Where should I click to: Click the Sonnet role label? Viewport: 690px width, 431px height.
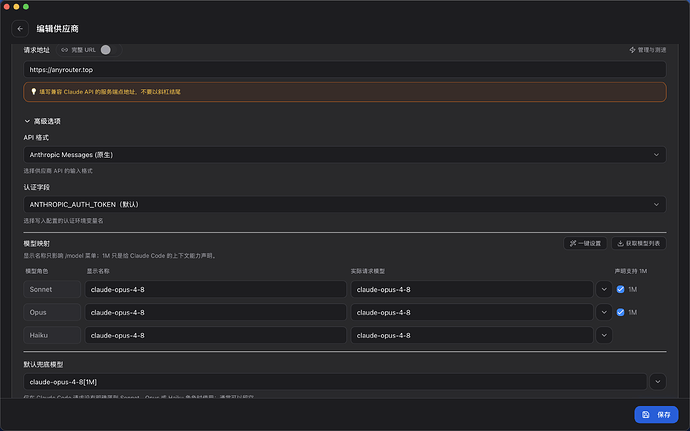(52, 289)
